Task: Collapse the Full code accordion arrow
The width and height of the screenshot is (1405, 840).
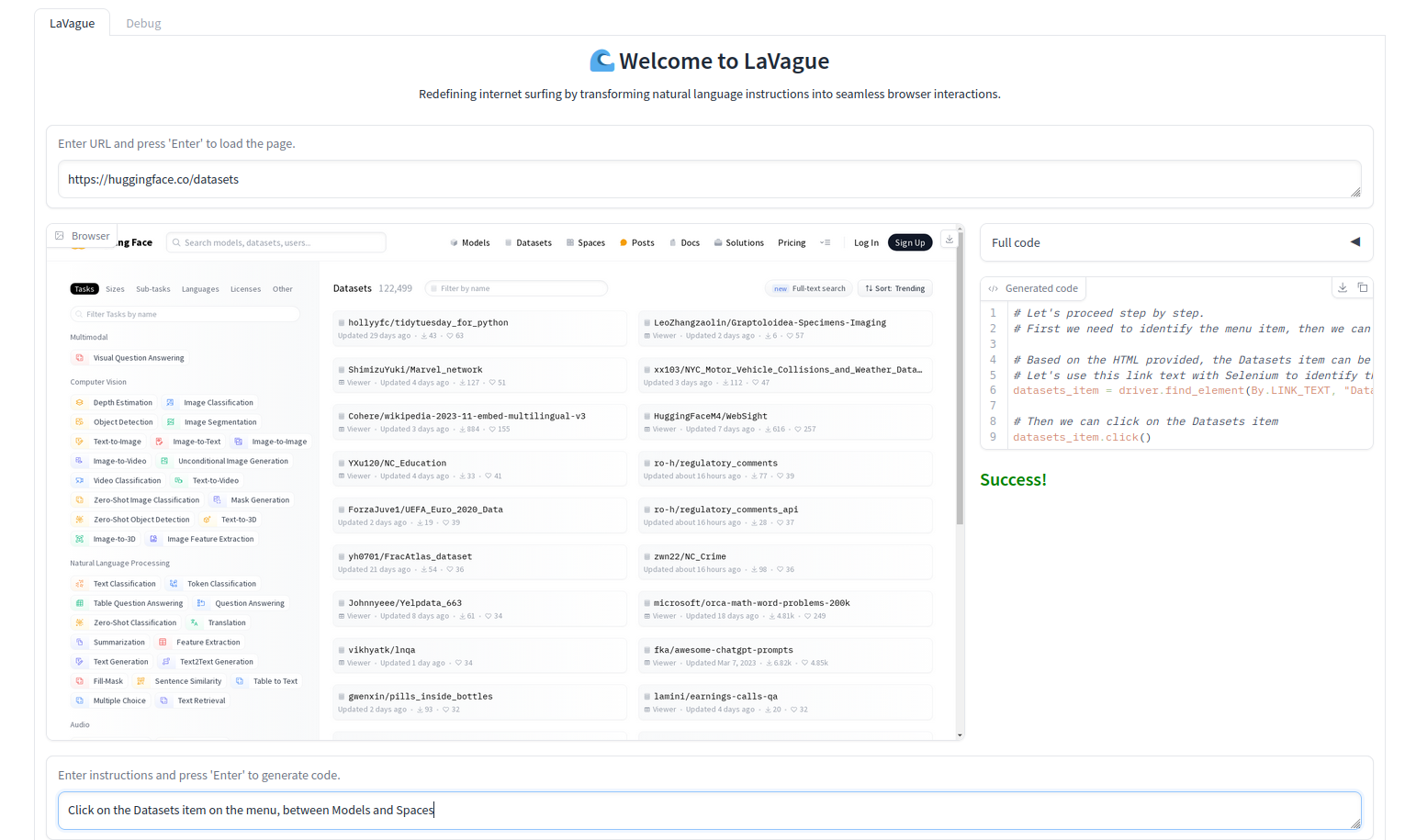Action: (x=1355, y=242)
